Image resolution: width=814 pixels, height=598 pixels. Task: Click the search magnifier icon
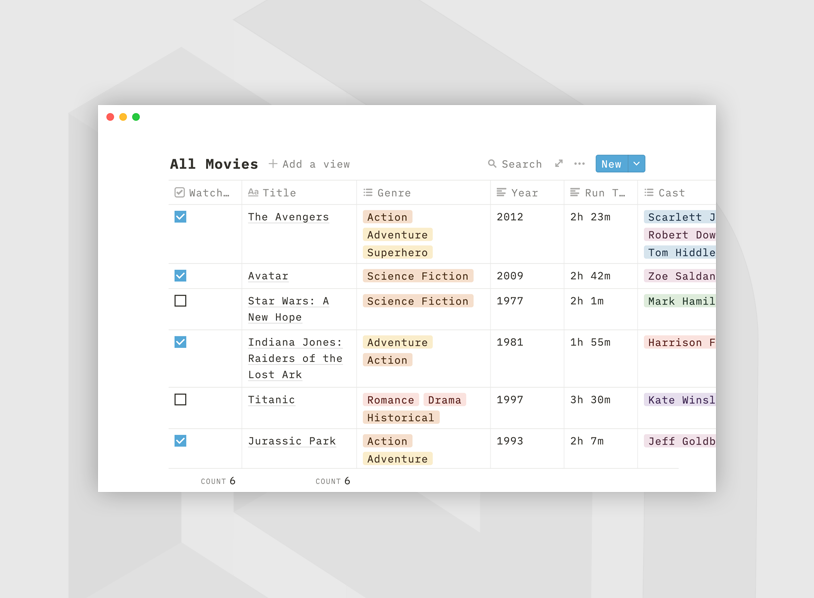492,164
